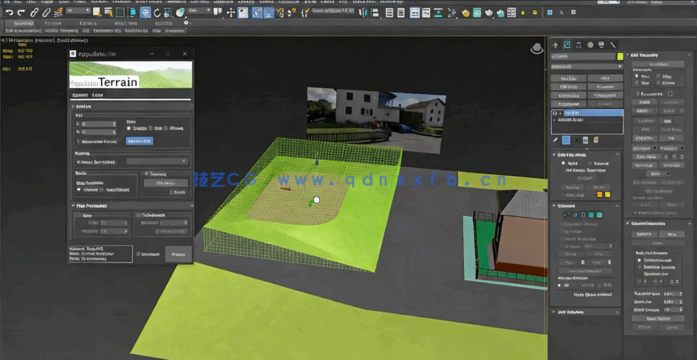
Task: Choose the Select Object tool
Action: tap(96, 12)
